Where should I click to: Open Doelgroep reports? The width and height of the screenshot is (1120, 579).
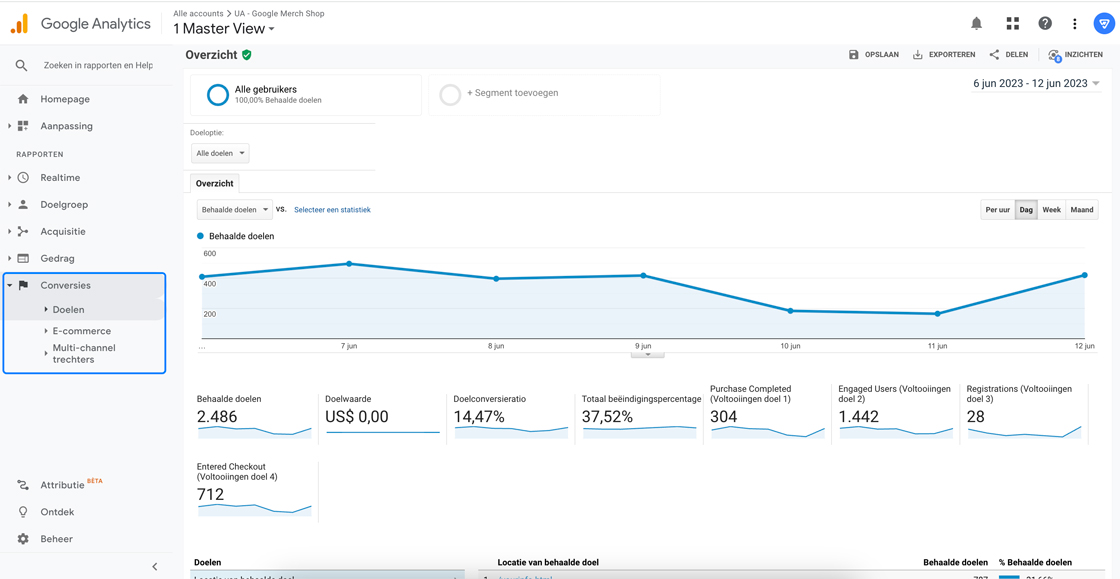click(64, 204)
